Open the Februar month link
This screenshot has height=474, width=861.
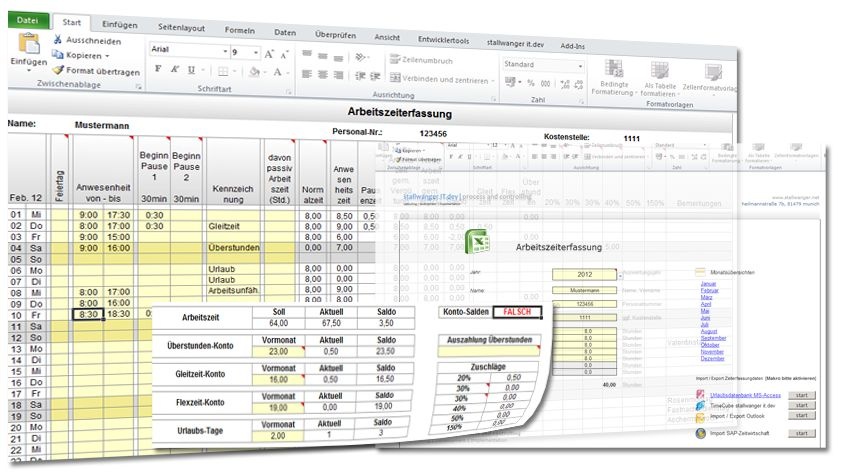[709, 290]
